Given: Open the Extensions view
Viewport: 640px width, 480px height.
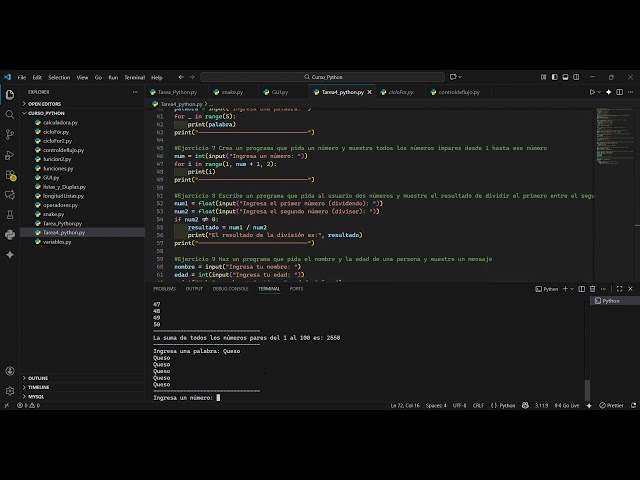Looking at the screenshot, I should point(10,175).
